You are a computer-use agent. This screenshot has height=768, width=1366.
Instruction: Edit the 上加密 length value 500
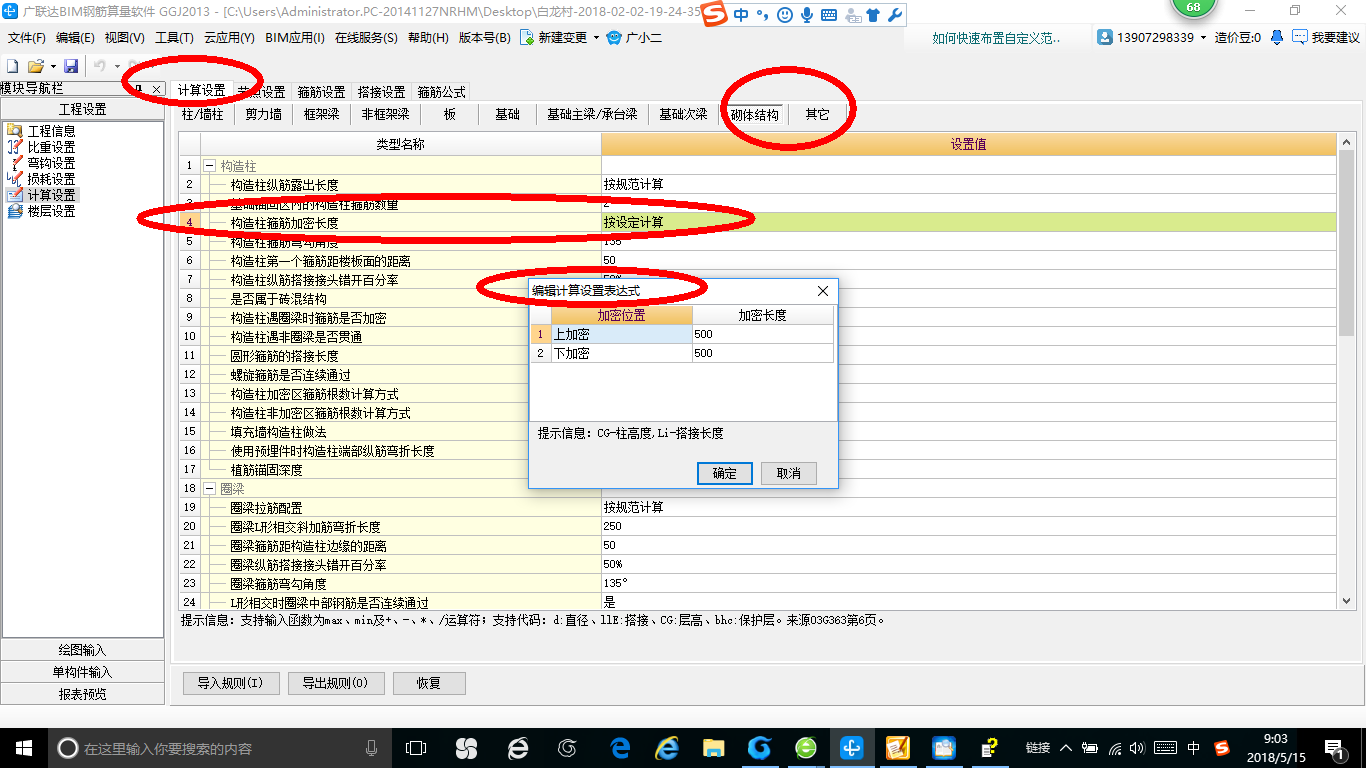pyautogui.click(x=762, y=334)
